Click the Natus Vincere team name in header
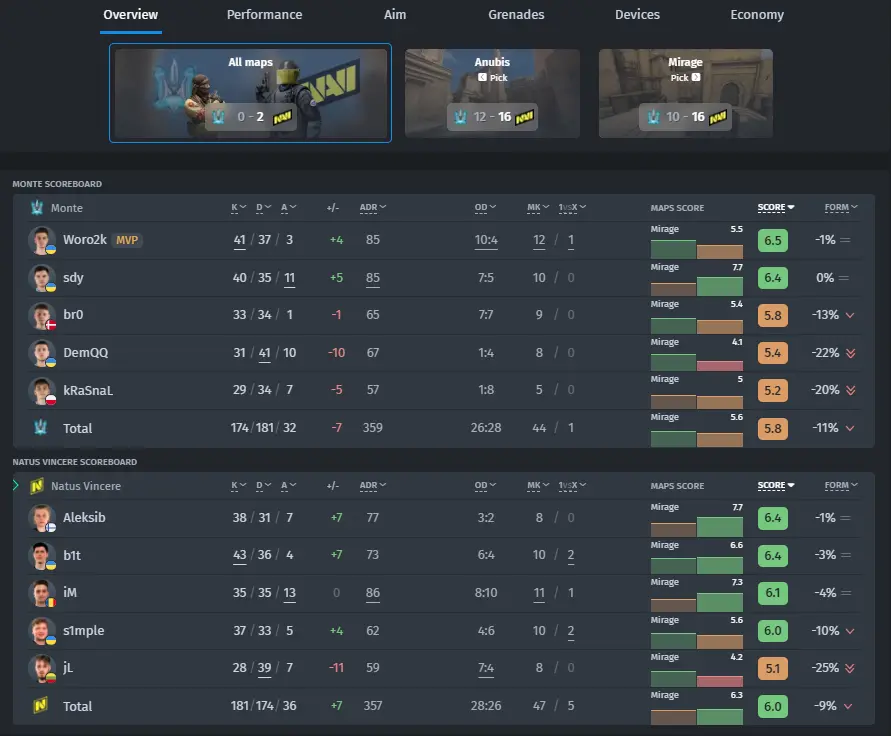 pyautogui.click(x=86, y=486)
